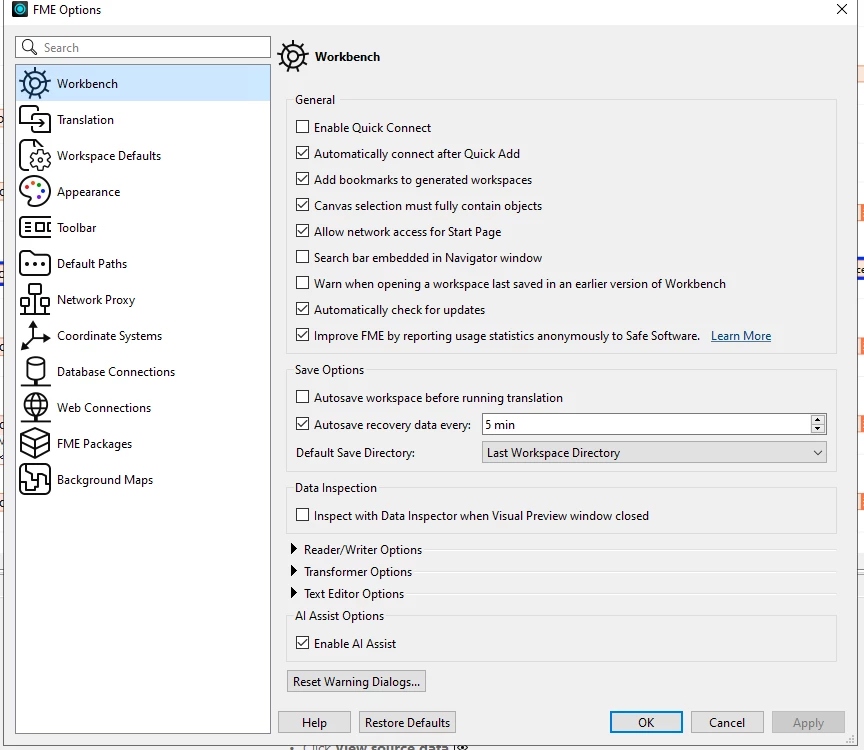Image resolution: width=864 pixels, height=750 pixels.
Task: Select Default Paths label in list
Action: click(92, 264)
